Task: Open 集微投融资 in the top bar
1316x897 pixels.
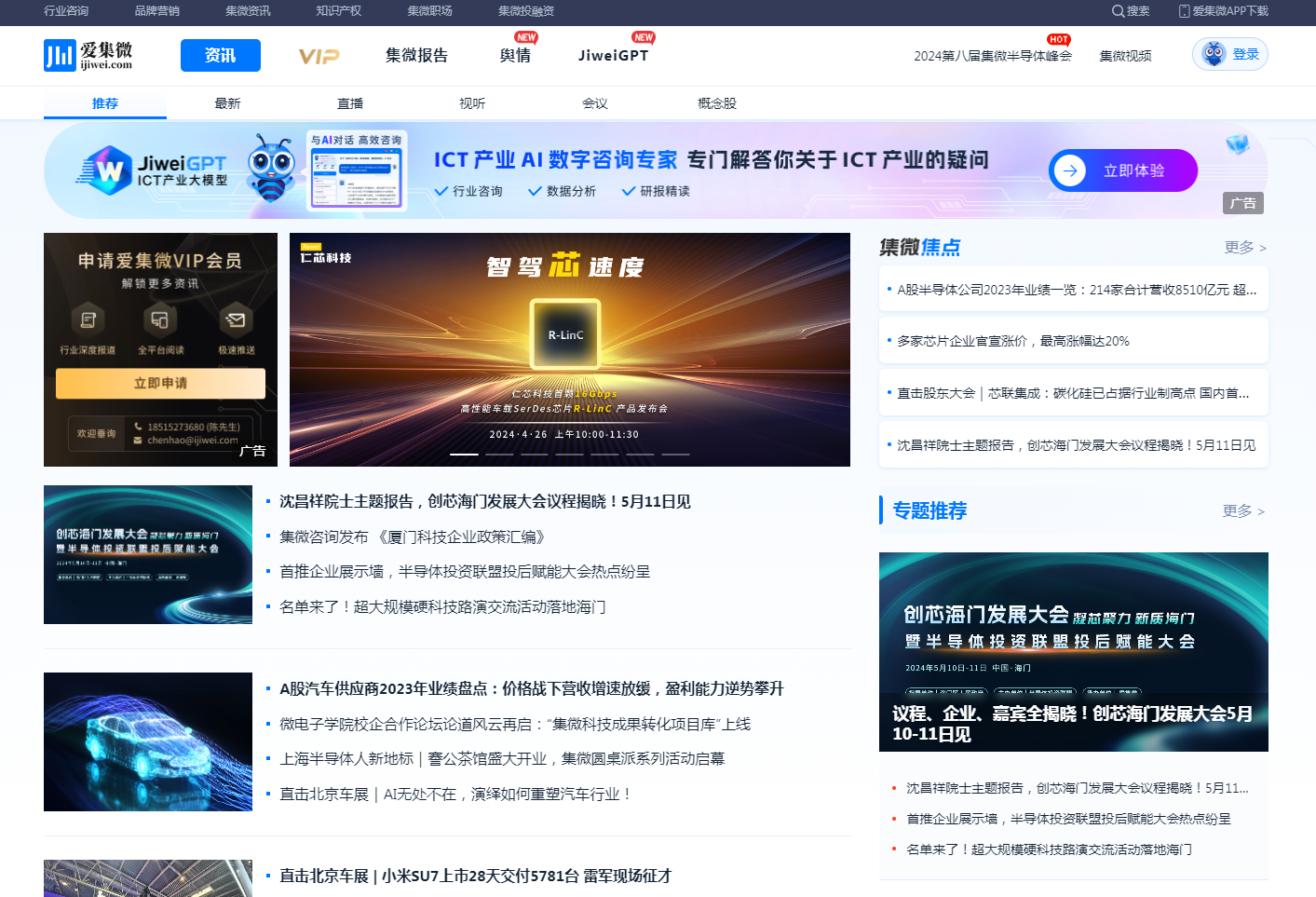Action: [x=526, y=11]
